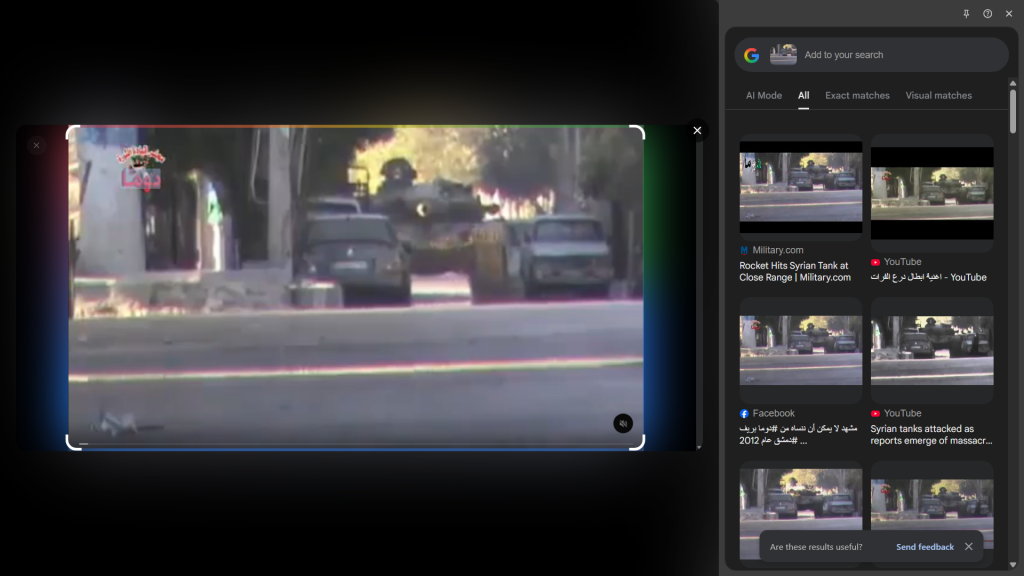Open Military.com 'Rocket Hits Syrian Tank' result
1024x576 pixels.
[795, 271]
